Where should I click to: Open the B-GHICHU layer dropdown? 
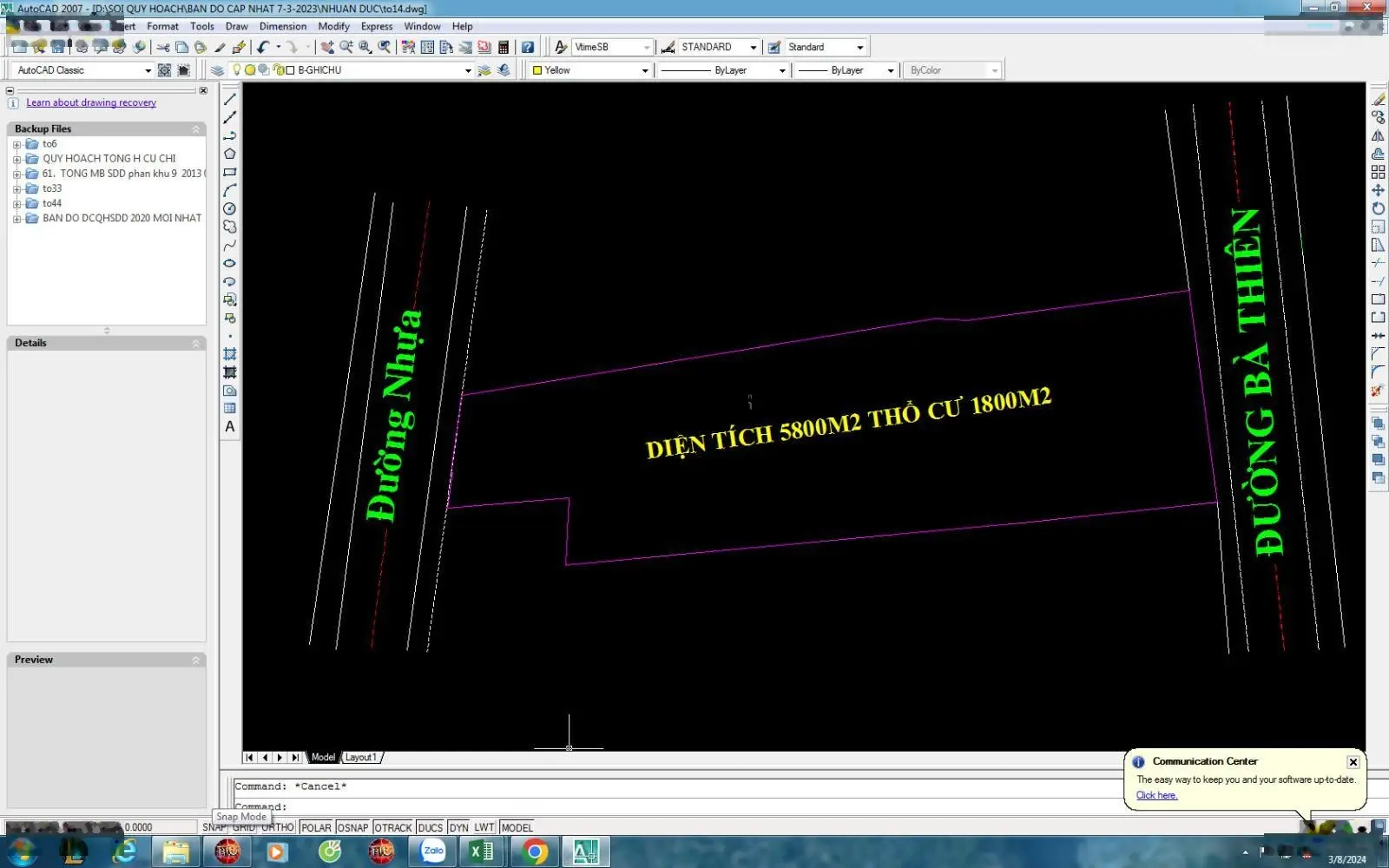click(468, 70)
